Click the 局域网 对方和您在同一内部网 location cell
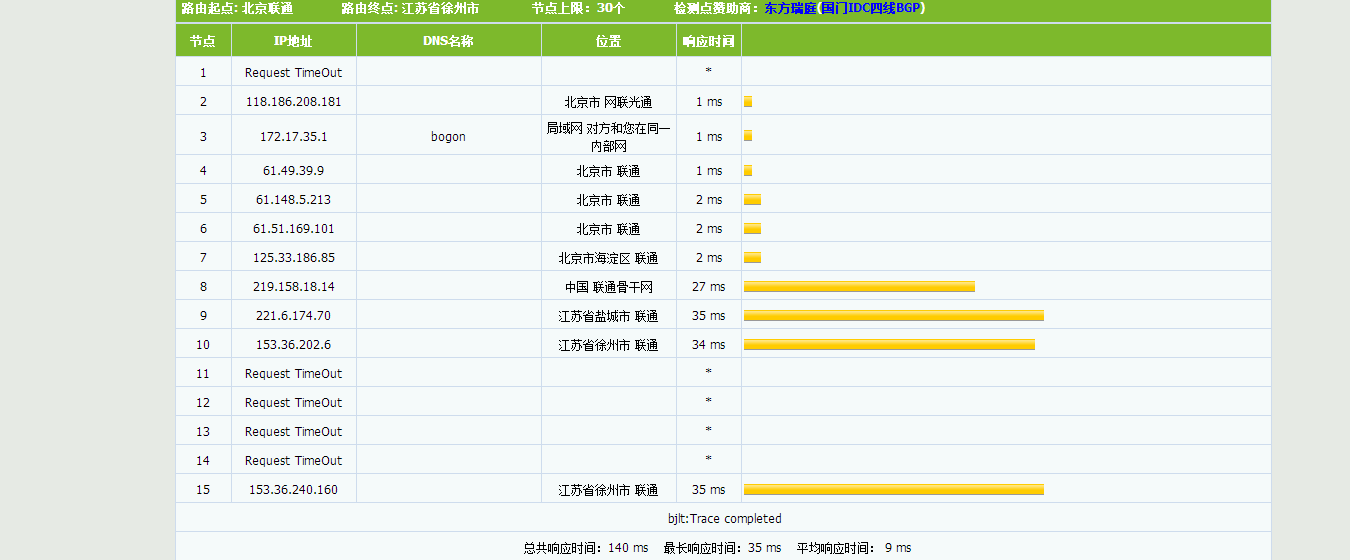Screen dimensions: 1350x560 tap(608, 137)
